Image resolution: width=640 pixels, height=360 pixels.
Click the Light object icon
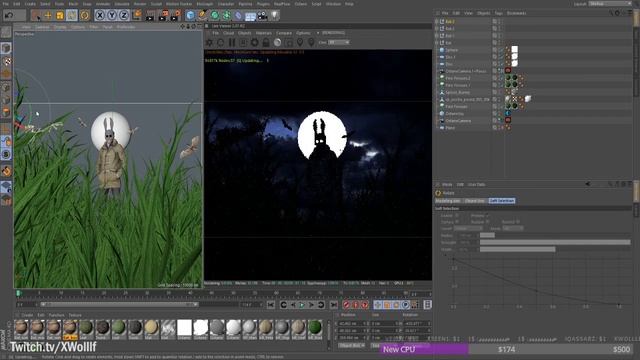click(x=275, y=16)
